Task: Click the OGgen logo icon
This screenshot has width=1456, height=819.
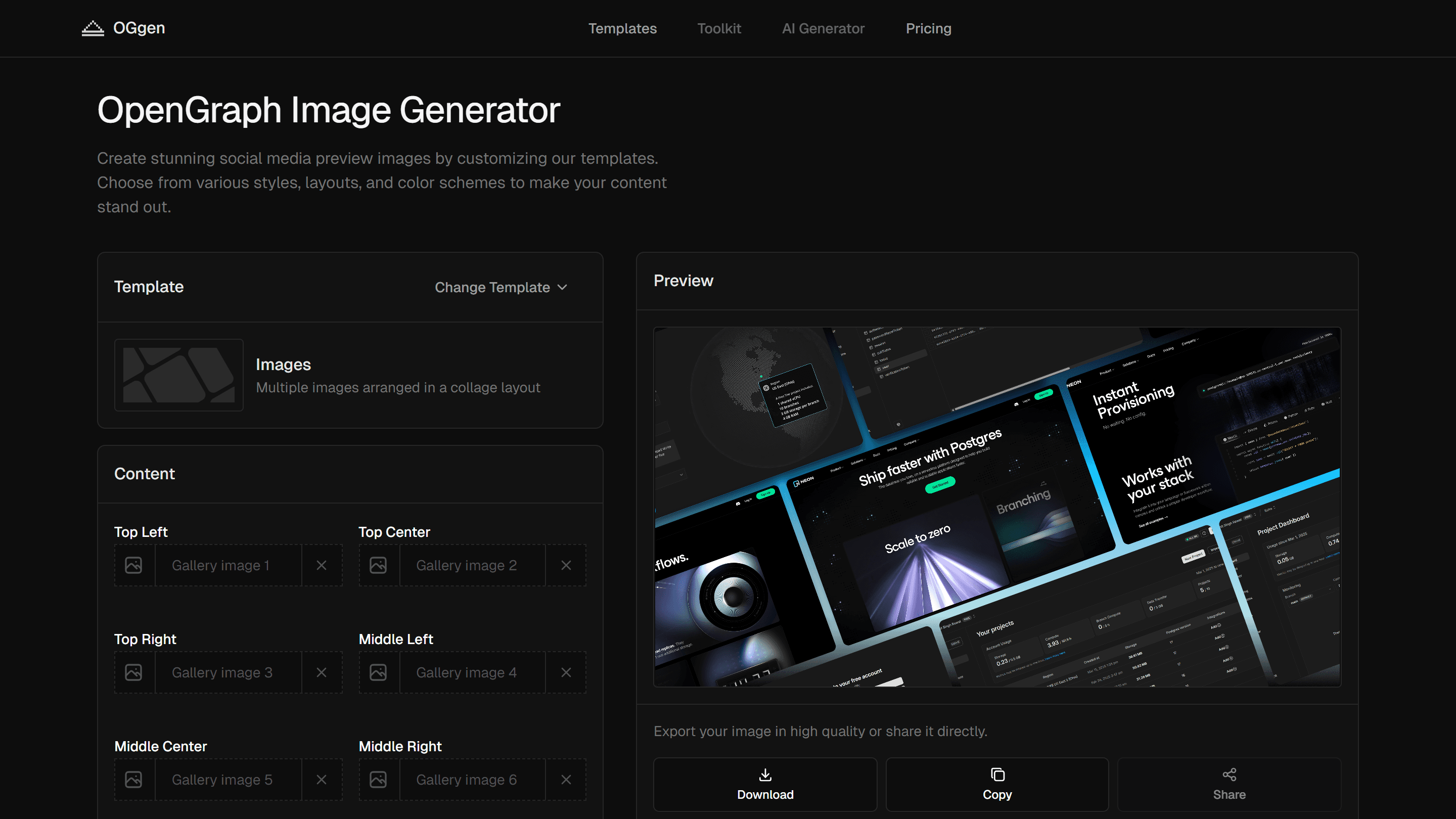Action: [x=93, y=28]
